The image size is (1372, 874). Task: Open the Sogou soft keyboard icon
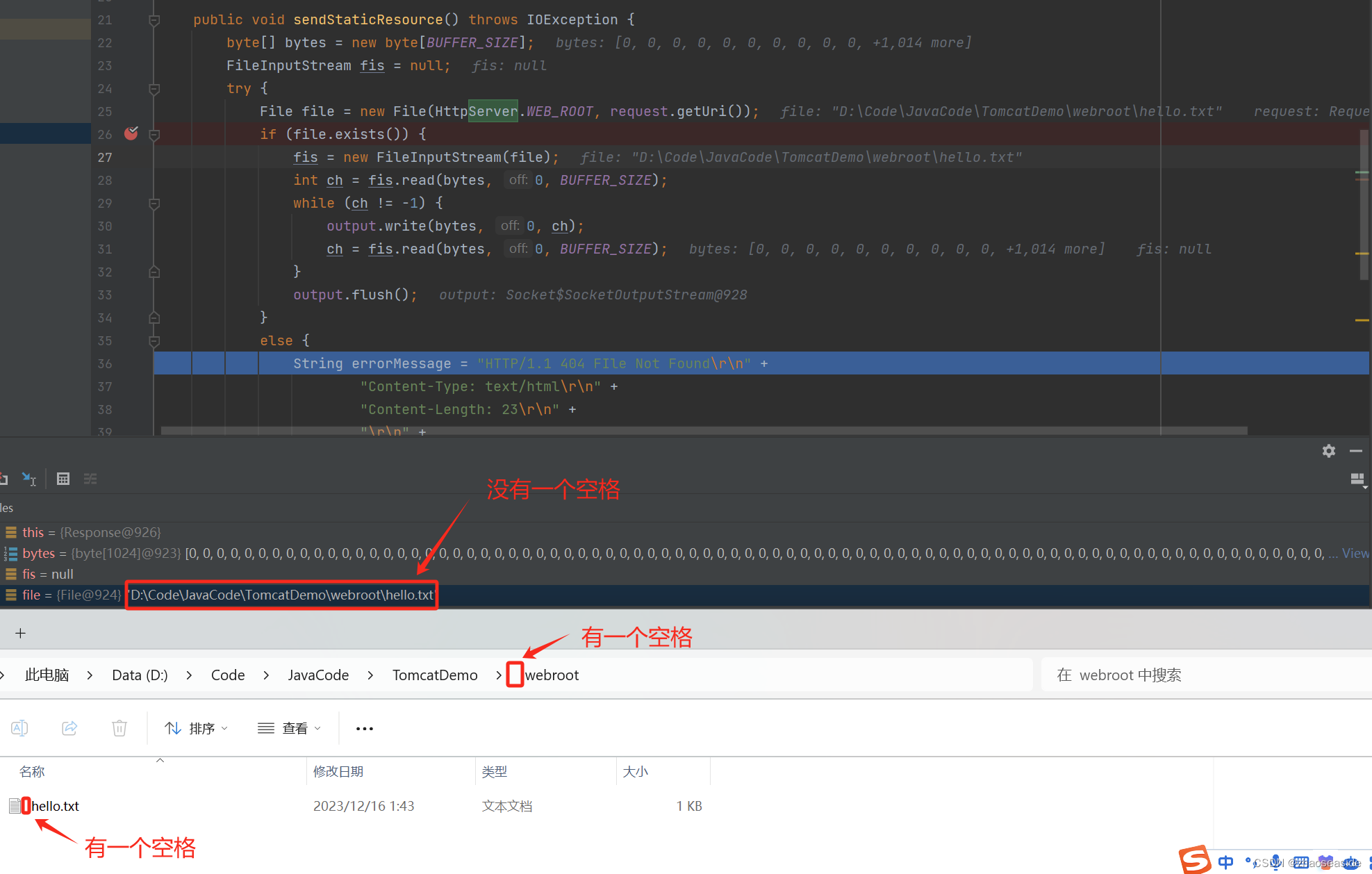pyautogui.click(x=1301, y=862)
